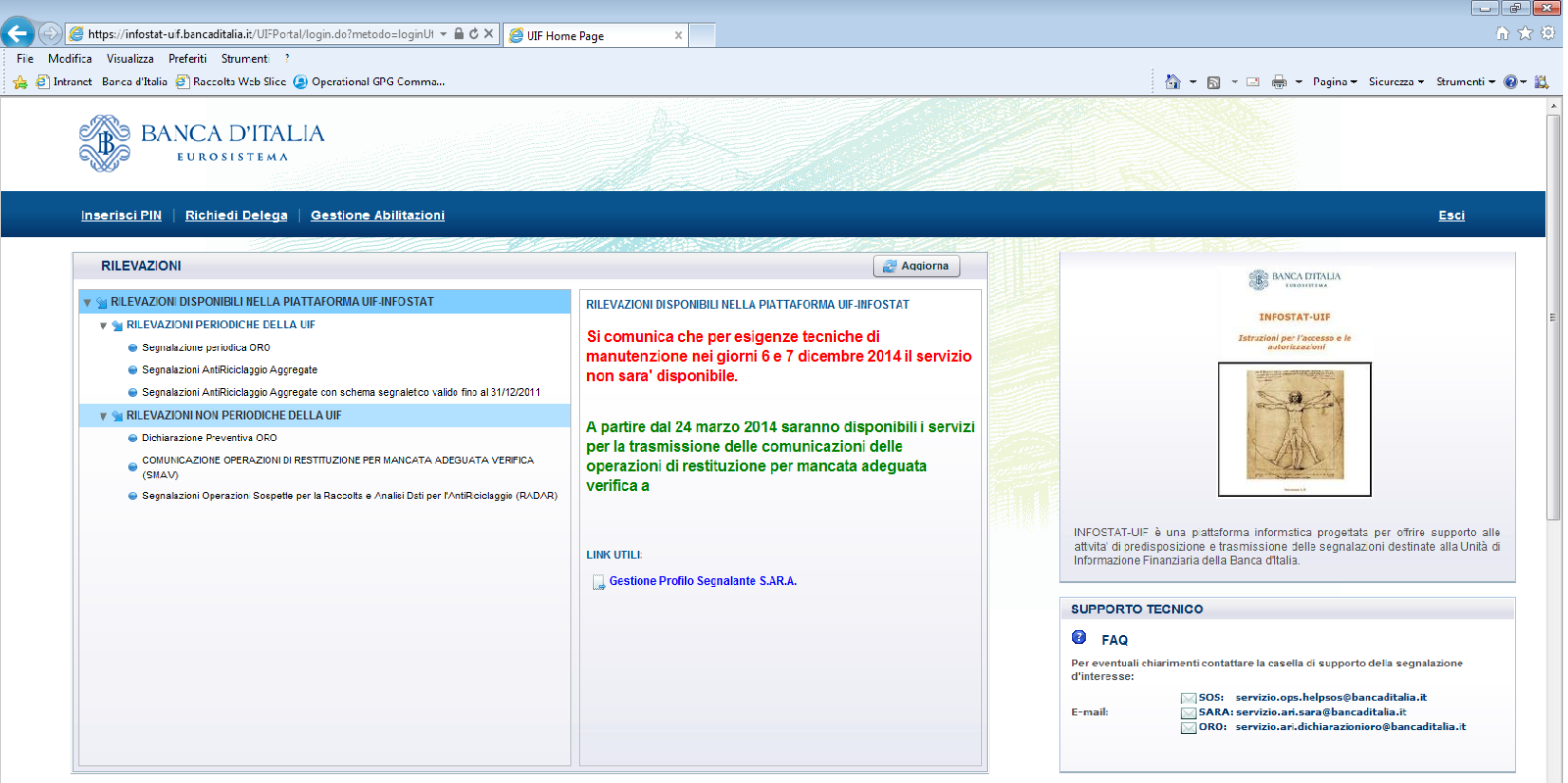Viewport: 1568px width, 783px height.
Task: Collapse Rilevazioni Non Periodiche della UIF node
Action: [103, 416]
